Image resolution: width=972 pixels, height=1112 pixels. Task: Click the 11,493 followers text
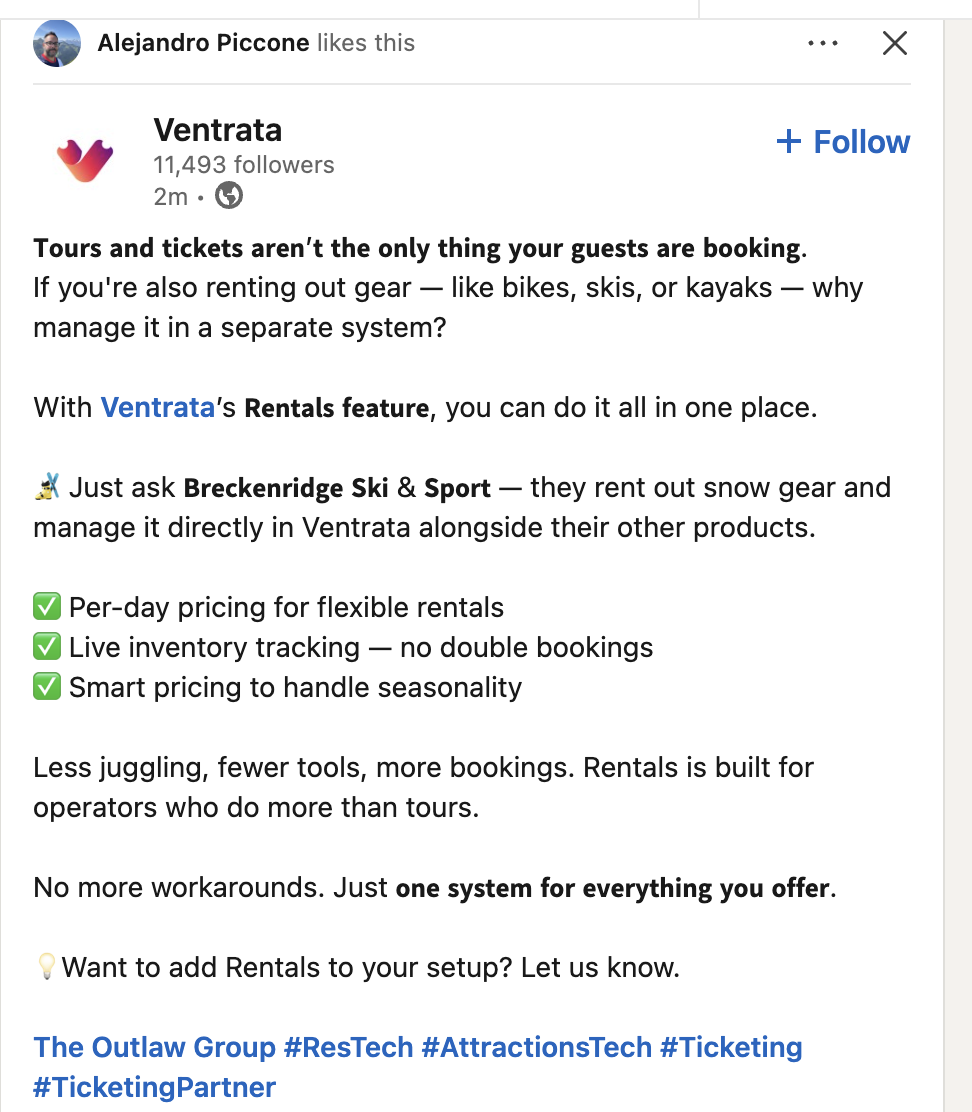[x=244, y=165]
